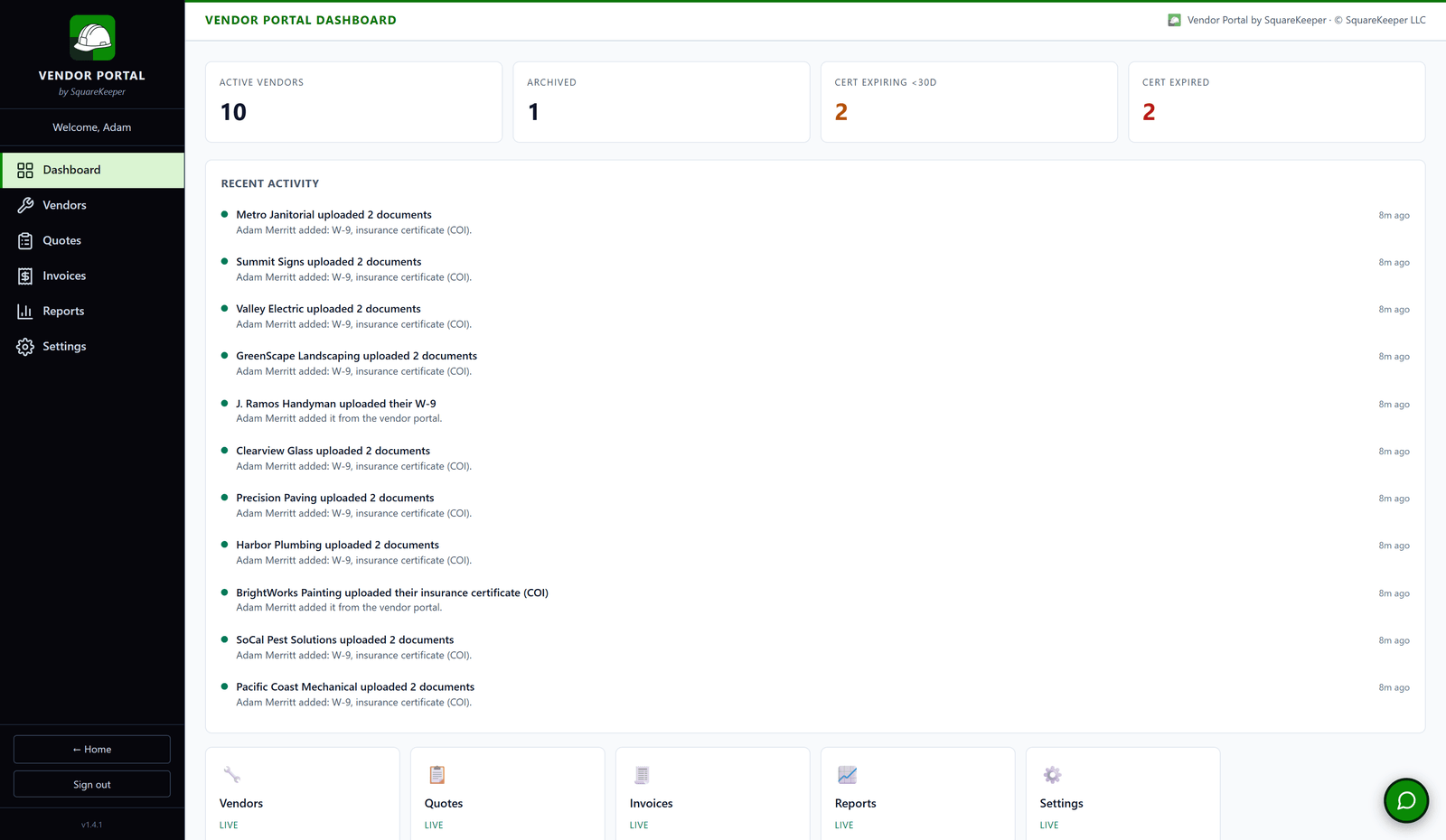This screenshot has height=840, width=1446.
Task: Open Vendors in the sidebar menu
Action: click(93, 205)
